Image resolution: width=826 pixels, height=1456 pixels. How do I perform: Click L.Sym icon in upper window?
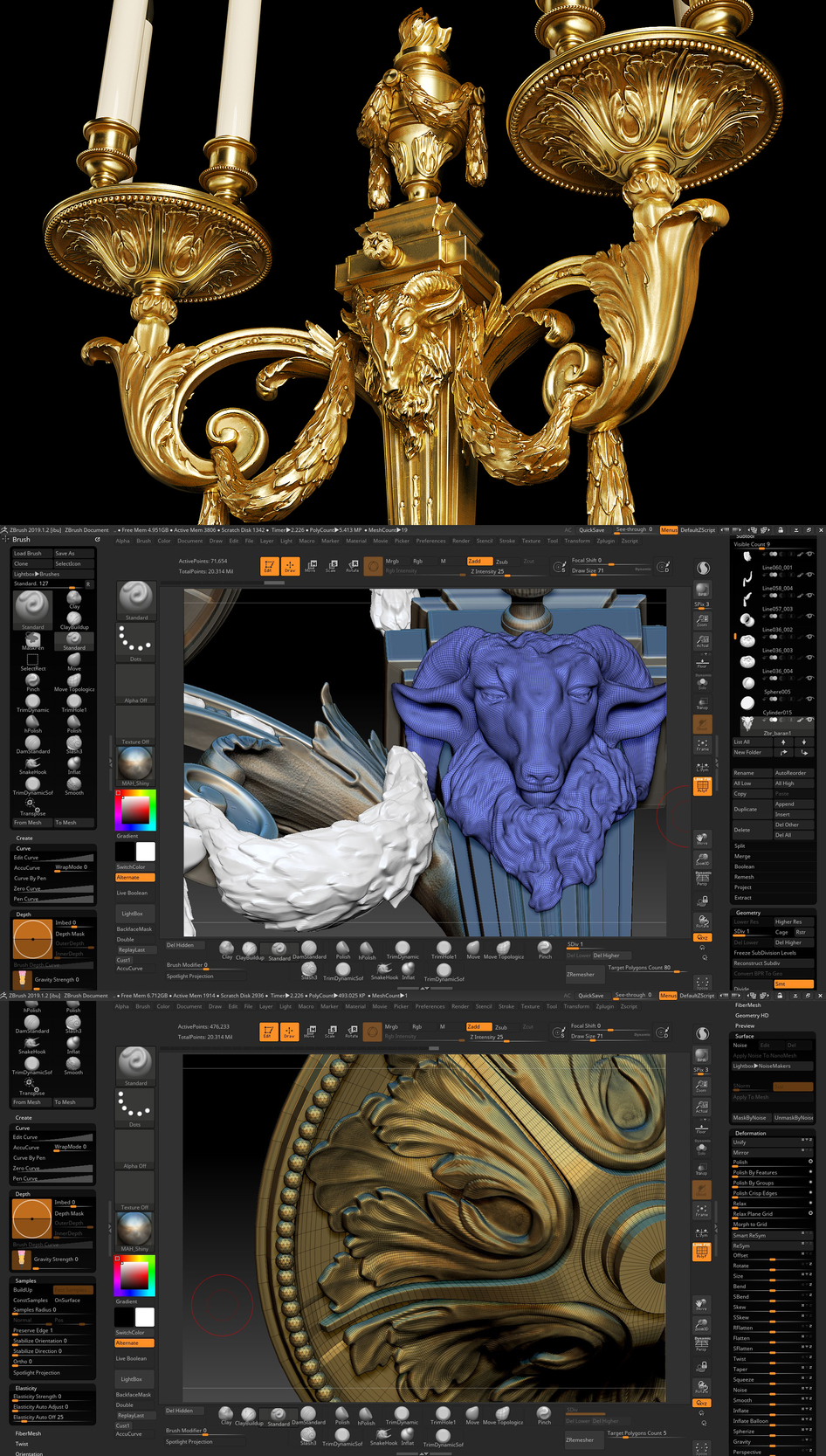(702, 766)
